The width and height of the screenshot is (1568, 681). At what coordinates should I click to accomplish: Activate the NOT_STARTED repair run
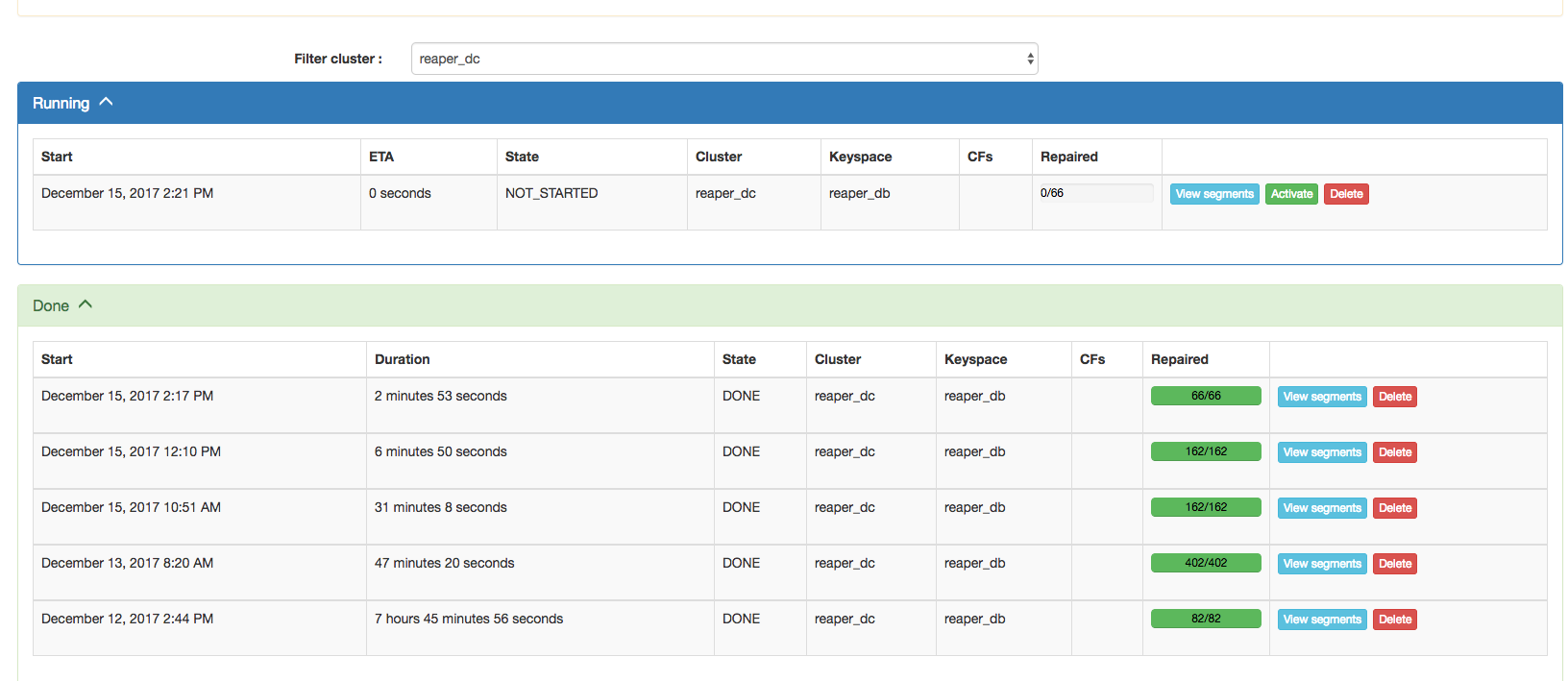1291,194
